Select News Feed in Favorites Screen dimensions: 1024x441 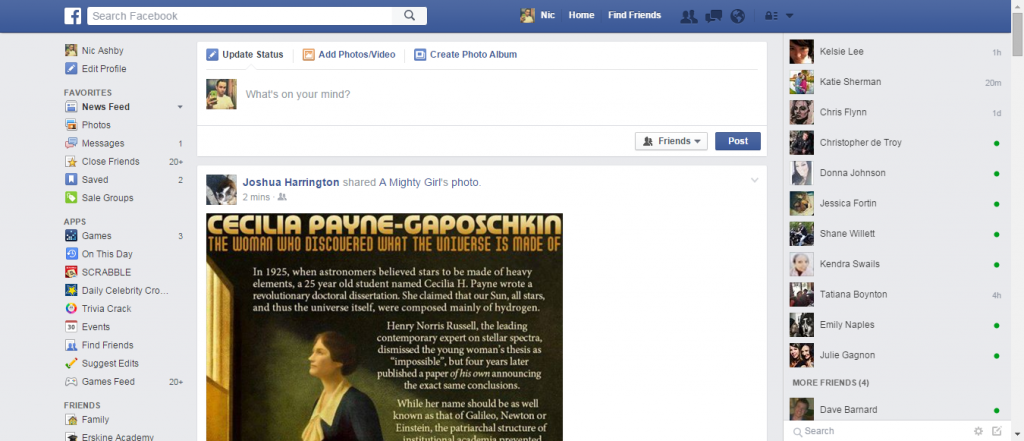point(106,106)
